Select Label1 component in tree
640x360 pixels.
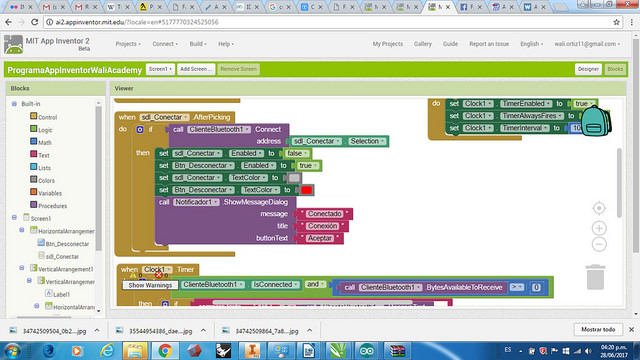point(58,294)
